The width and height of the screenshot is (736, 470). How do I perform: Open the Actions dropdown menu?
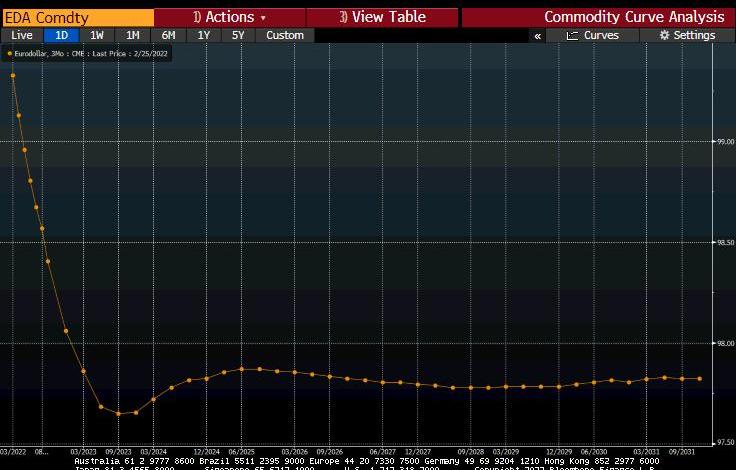click(229, 17)
